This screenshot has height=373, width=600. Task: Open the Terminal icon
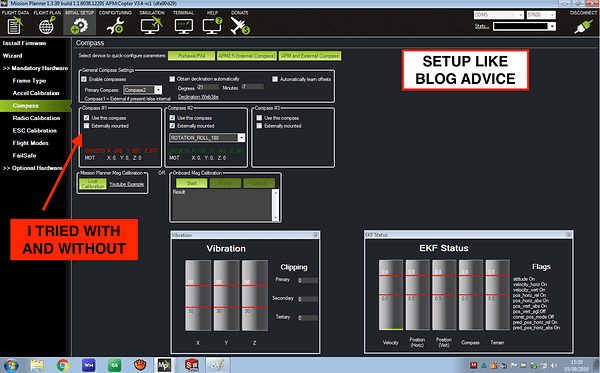tap(184, 26)
